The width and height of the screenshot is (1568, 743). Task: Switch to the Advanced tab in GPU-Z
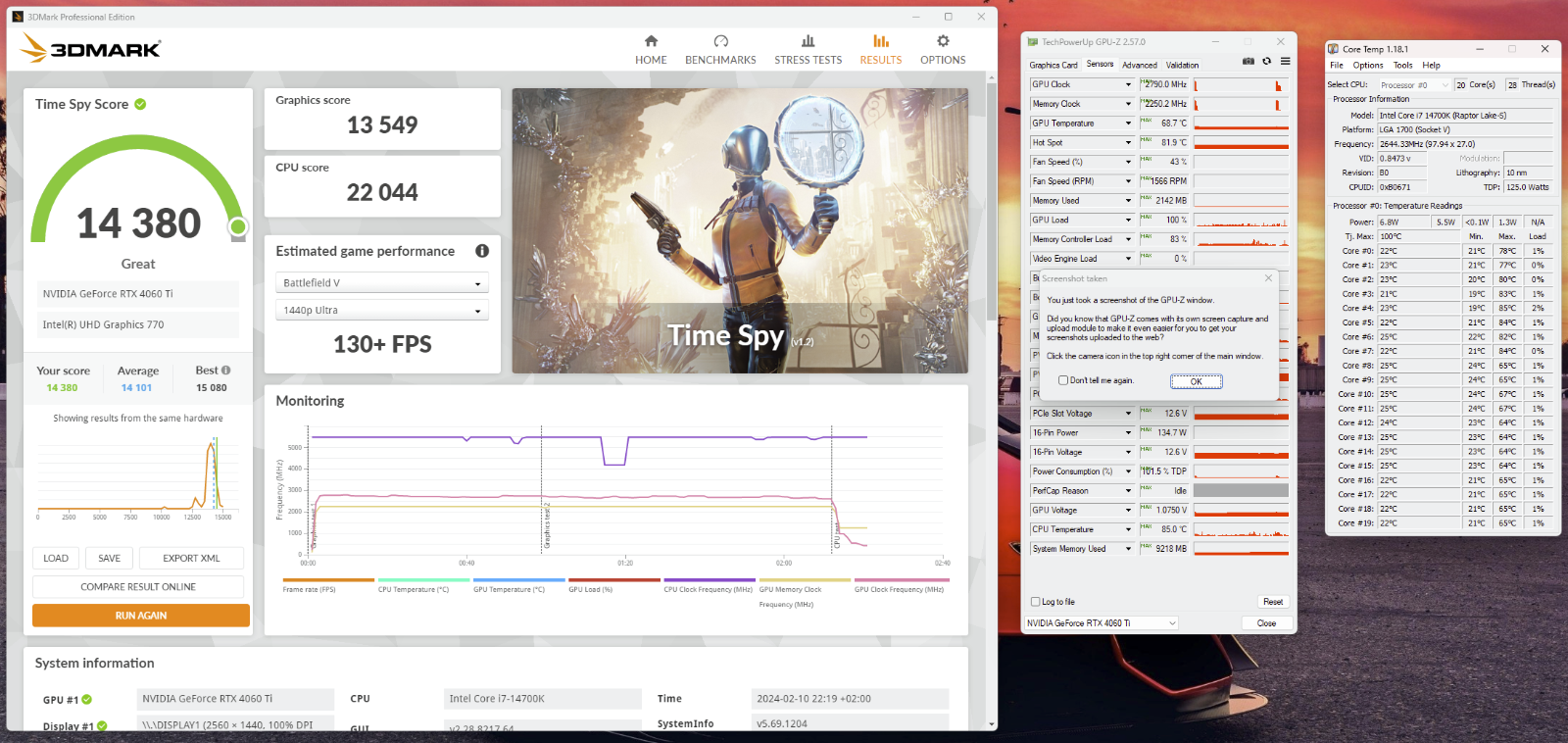click(1140, 66)
